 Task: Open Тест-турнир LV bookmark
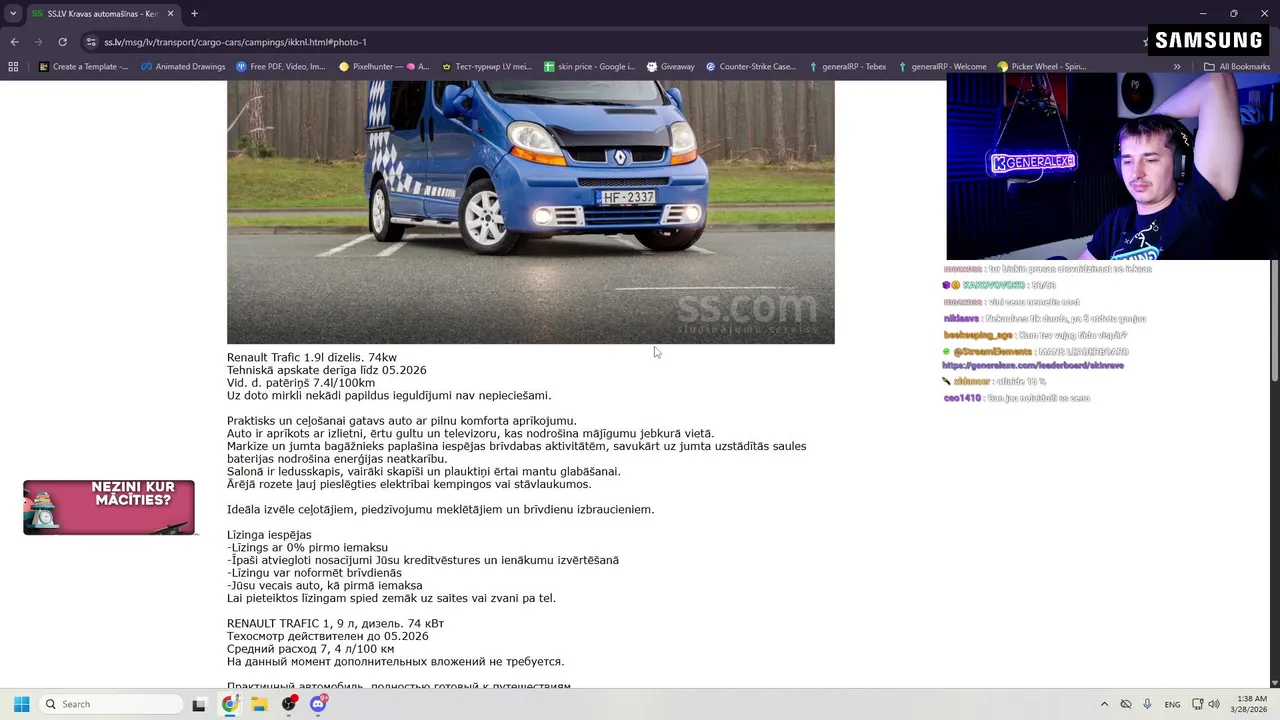[x=487, y=67]
